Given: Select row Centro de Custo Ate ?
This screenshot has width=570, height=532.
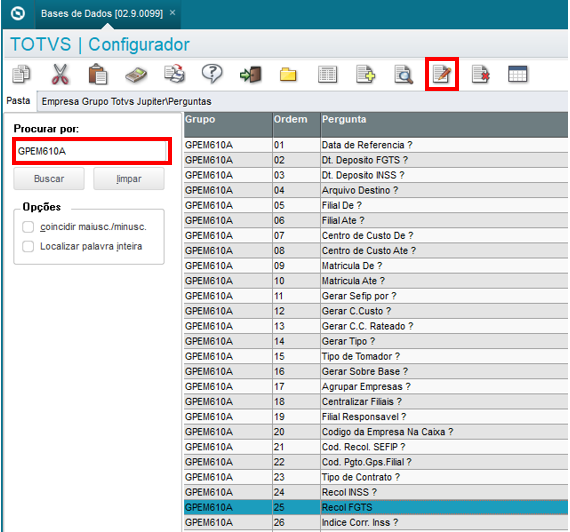Looking at the screenshot, I should (376, 251).
